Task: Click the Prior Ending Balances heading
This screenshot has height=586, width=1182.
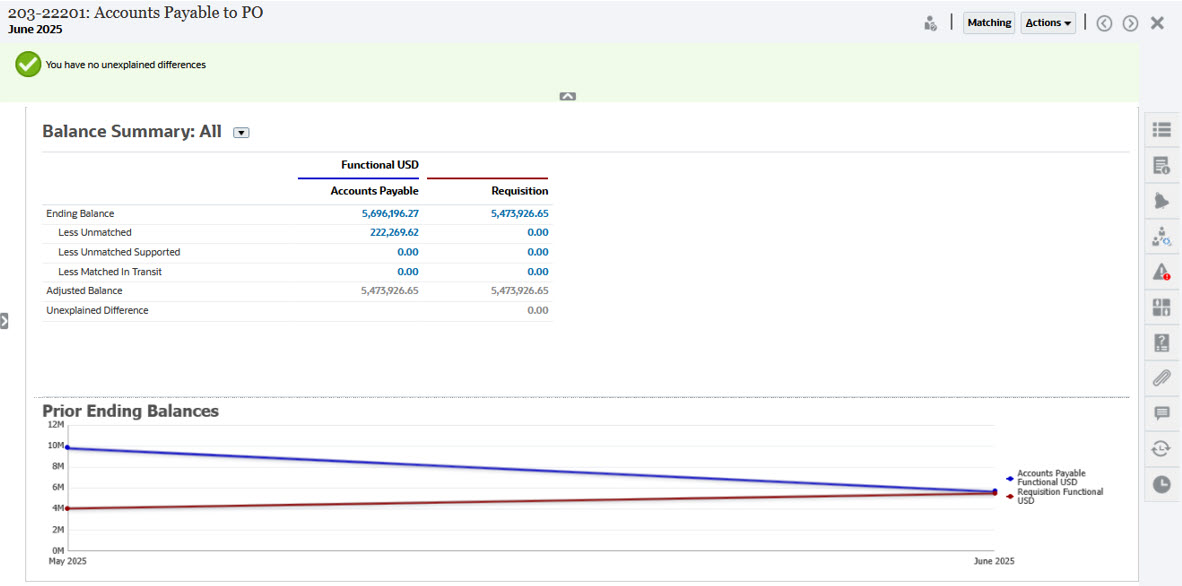Action: pyautogui.click(x=130, y=412)
